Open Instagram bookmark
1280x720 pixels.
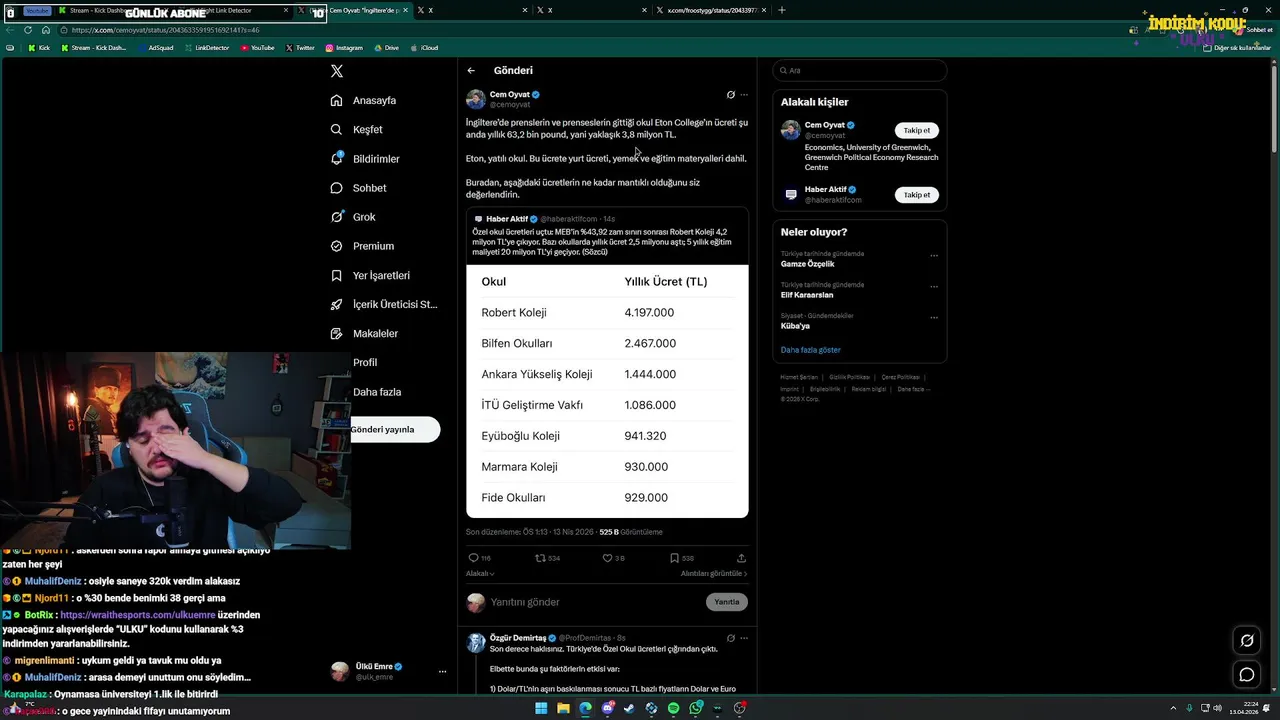click(345, 48)
